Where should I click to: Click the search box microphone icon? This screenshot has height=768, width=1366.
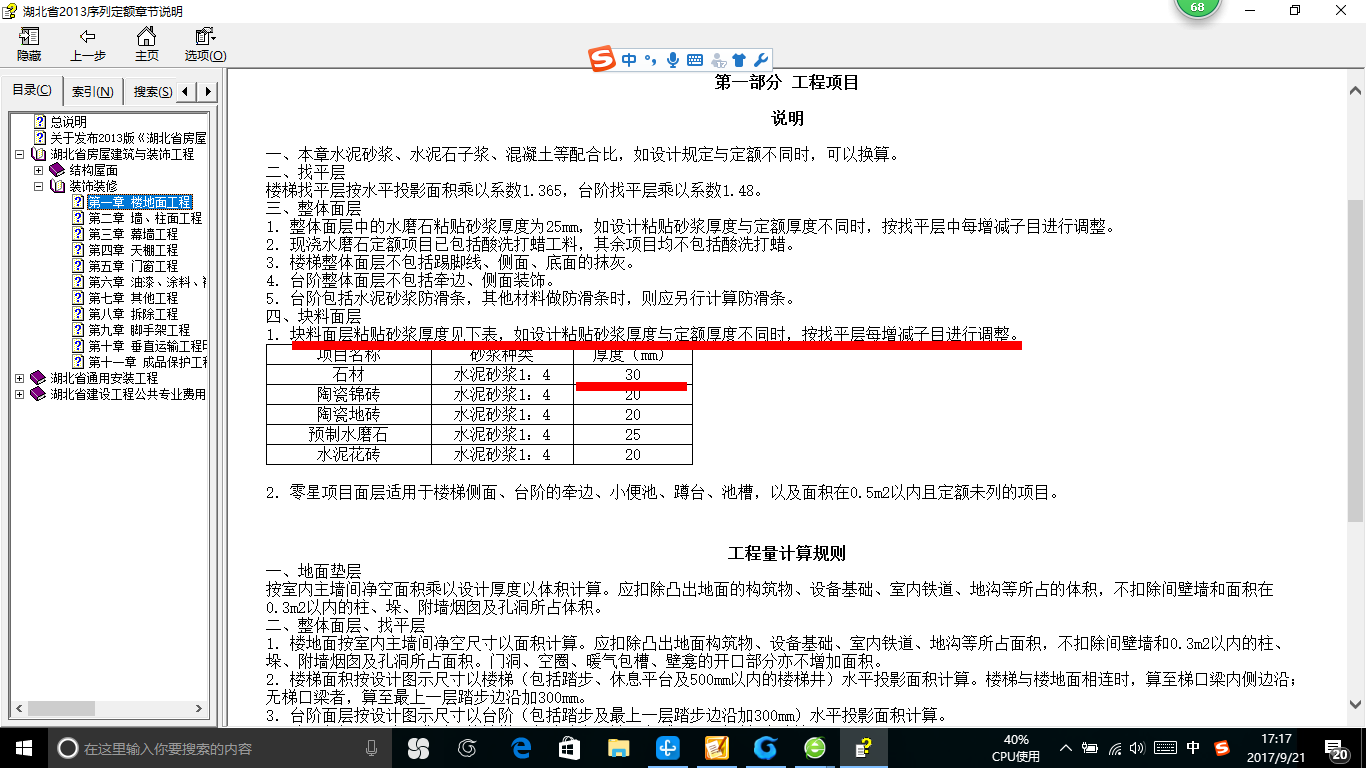point(372,748)
